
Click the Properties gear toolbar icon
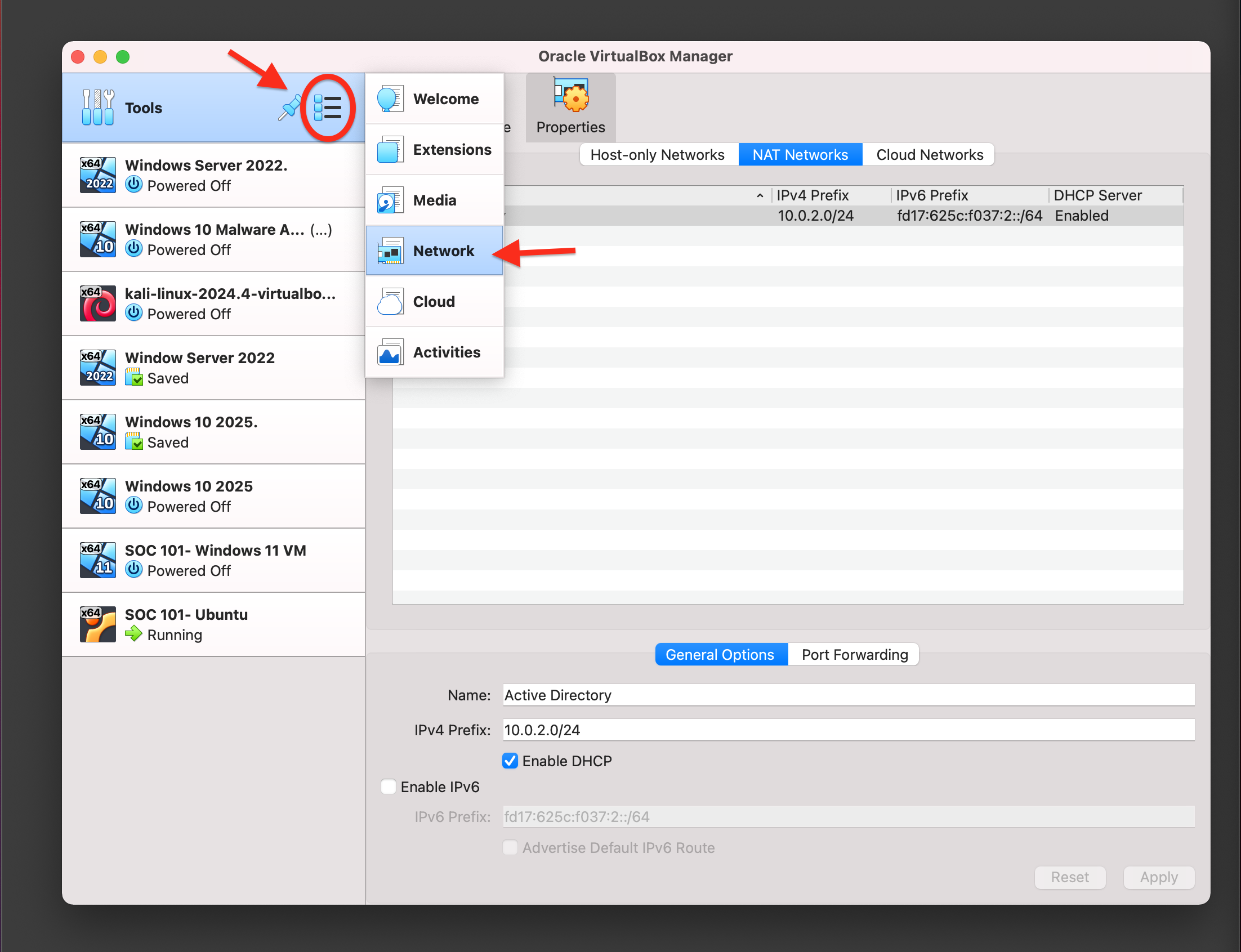click(x=571, y=95)
